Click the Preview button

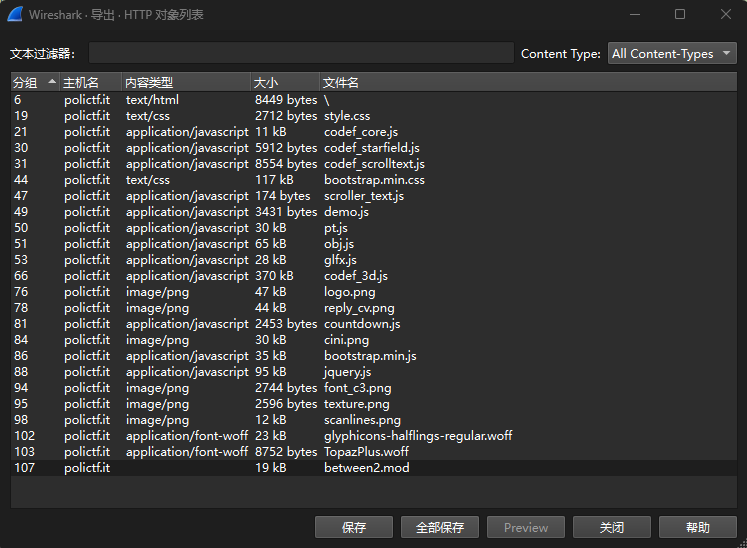(x=526, y=527)
